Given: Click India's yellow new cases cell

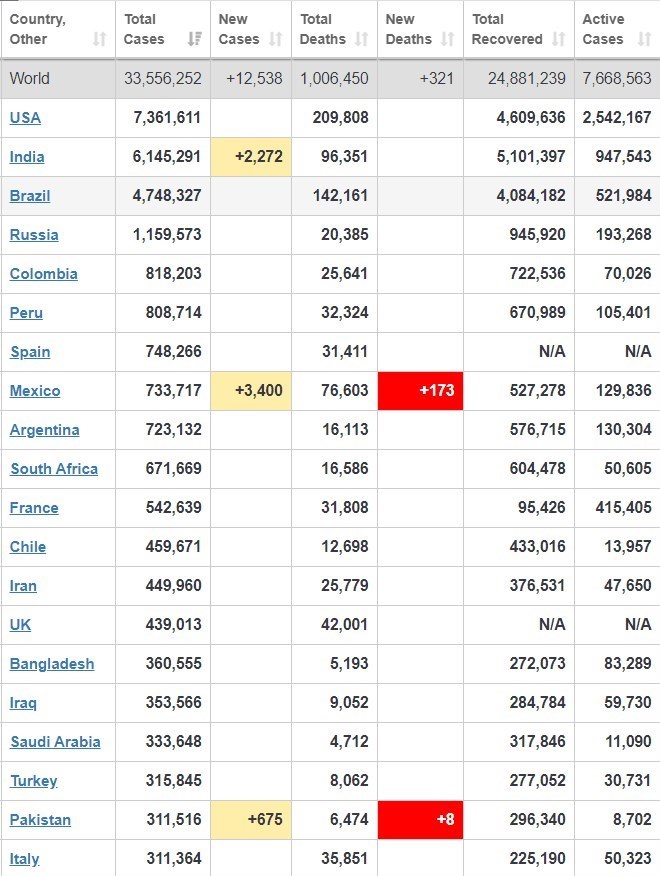Looking at the screenshot, I should pyautogui.click(x=251, y=157).
